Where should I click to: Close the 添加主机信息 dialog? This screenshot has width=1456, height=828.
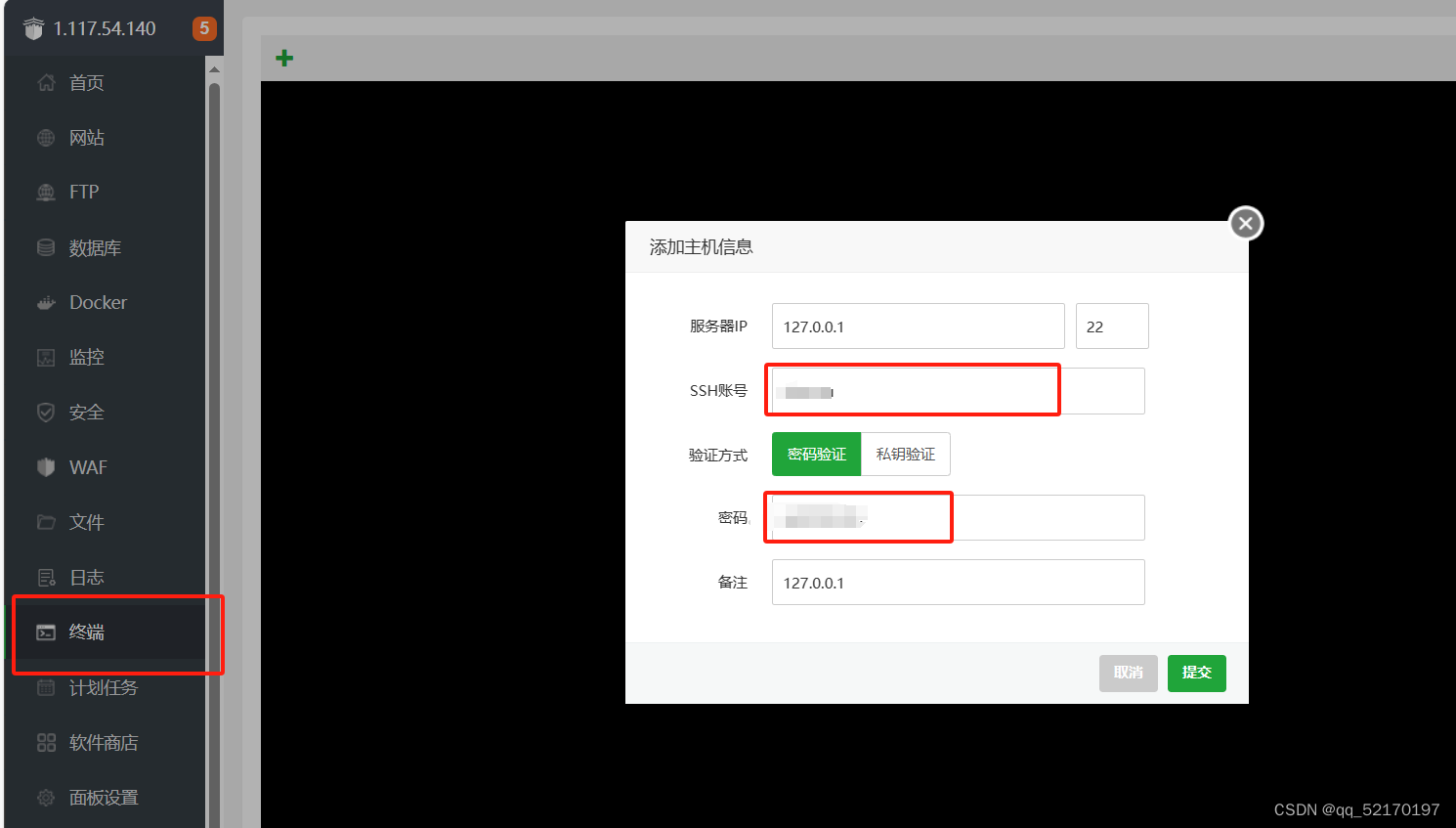(x=1246, y=224)
